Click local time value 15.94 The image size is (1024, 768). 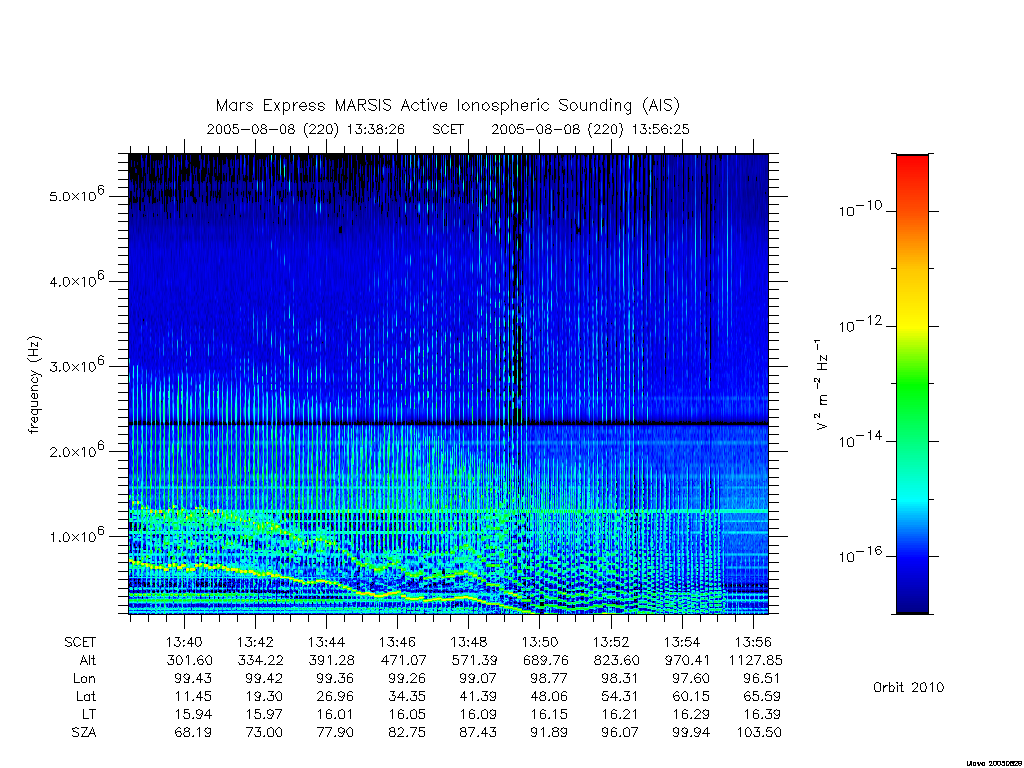193,714
